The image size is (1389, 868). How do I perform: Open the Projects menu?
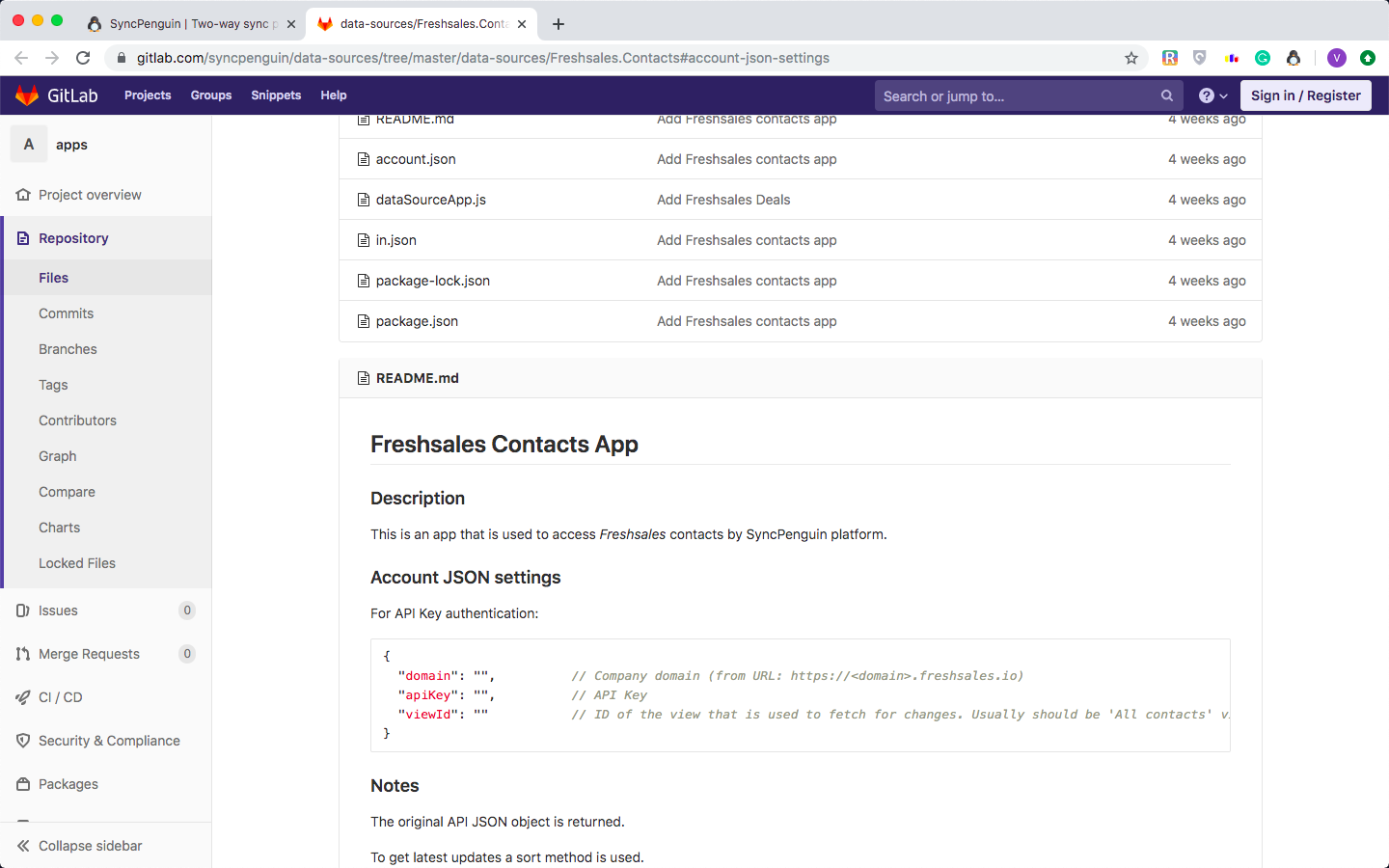coord(148,95)
